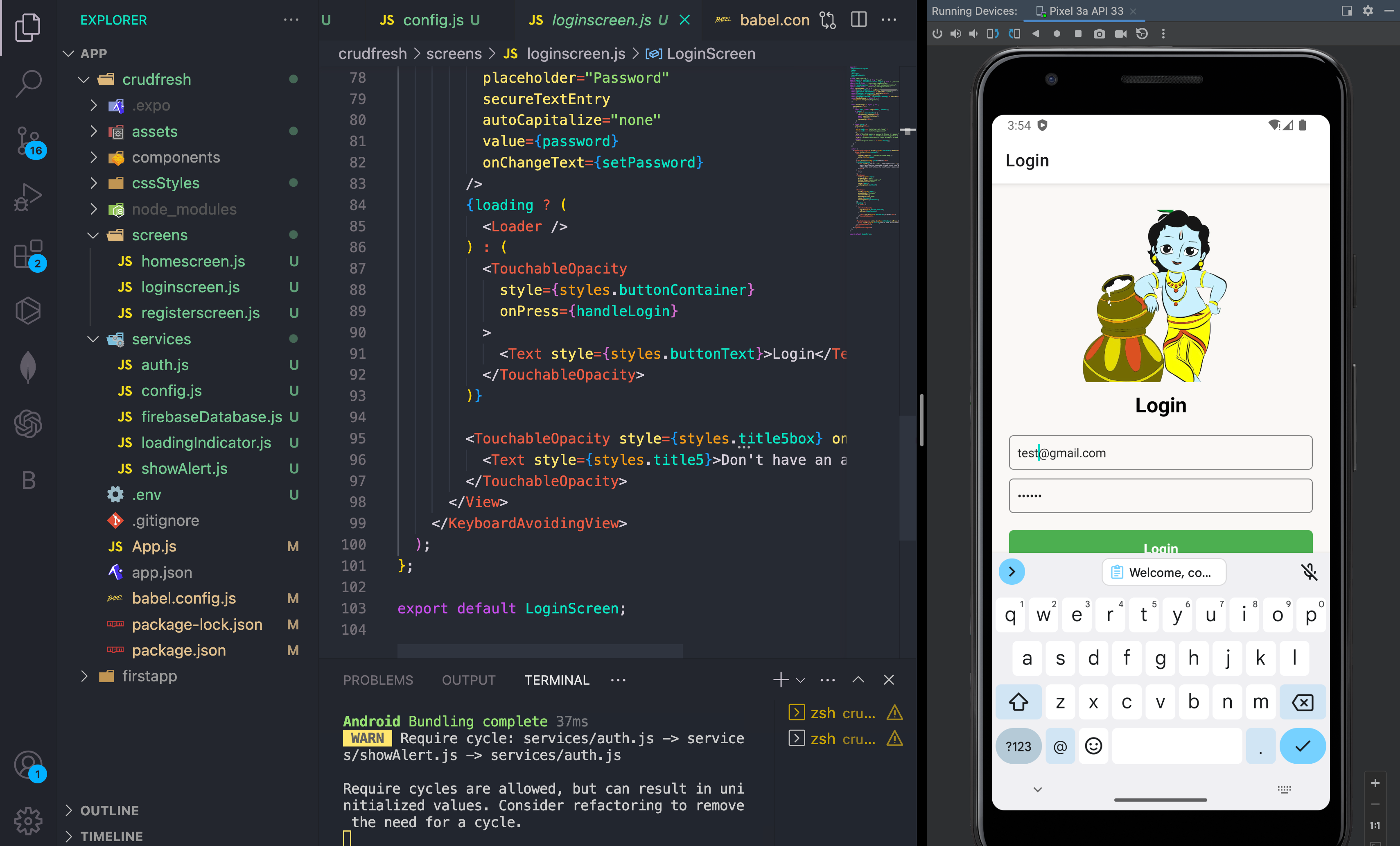Click the editor horizontal scrollbar
The height and width of the screenshot is (846, 1400).
pos(540,651)
